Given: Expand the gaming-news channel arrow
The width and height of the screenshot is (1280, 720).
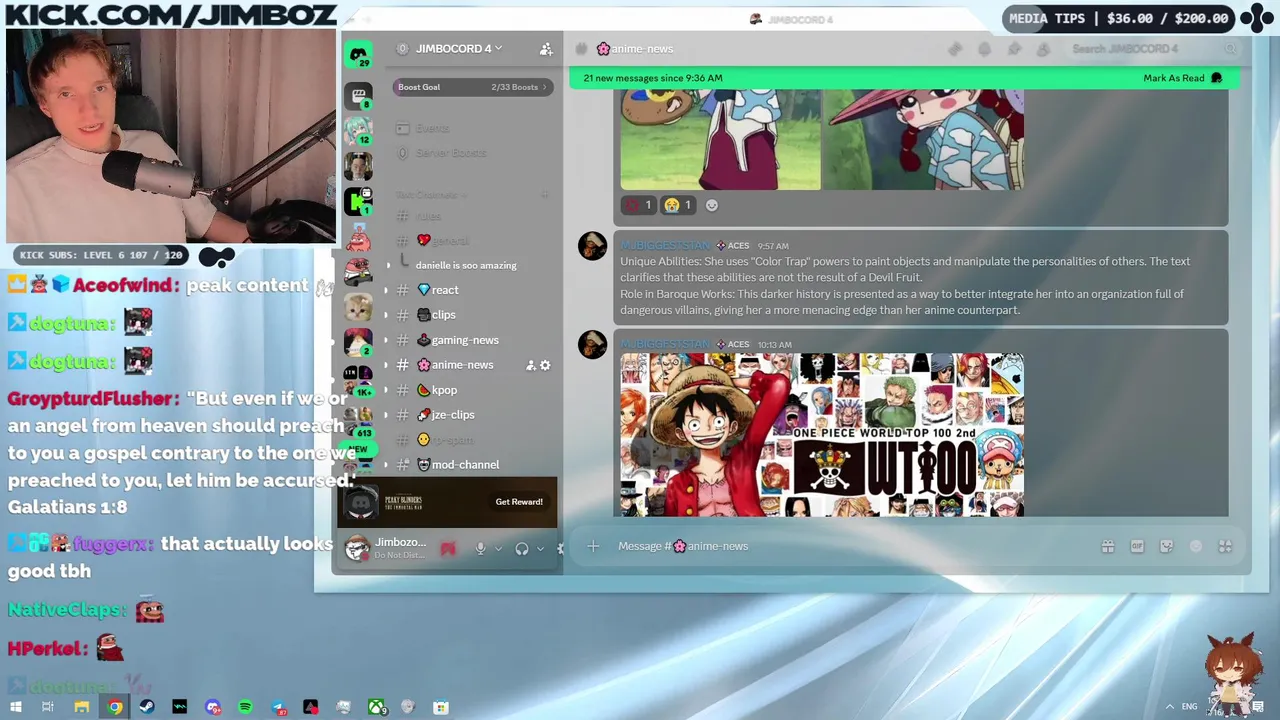Looking at the screenshot, I should click(387, 340).
